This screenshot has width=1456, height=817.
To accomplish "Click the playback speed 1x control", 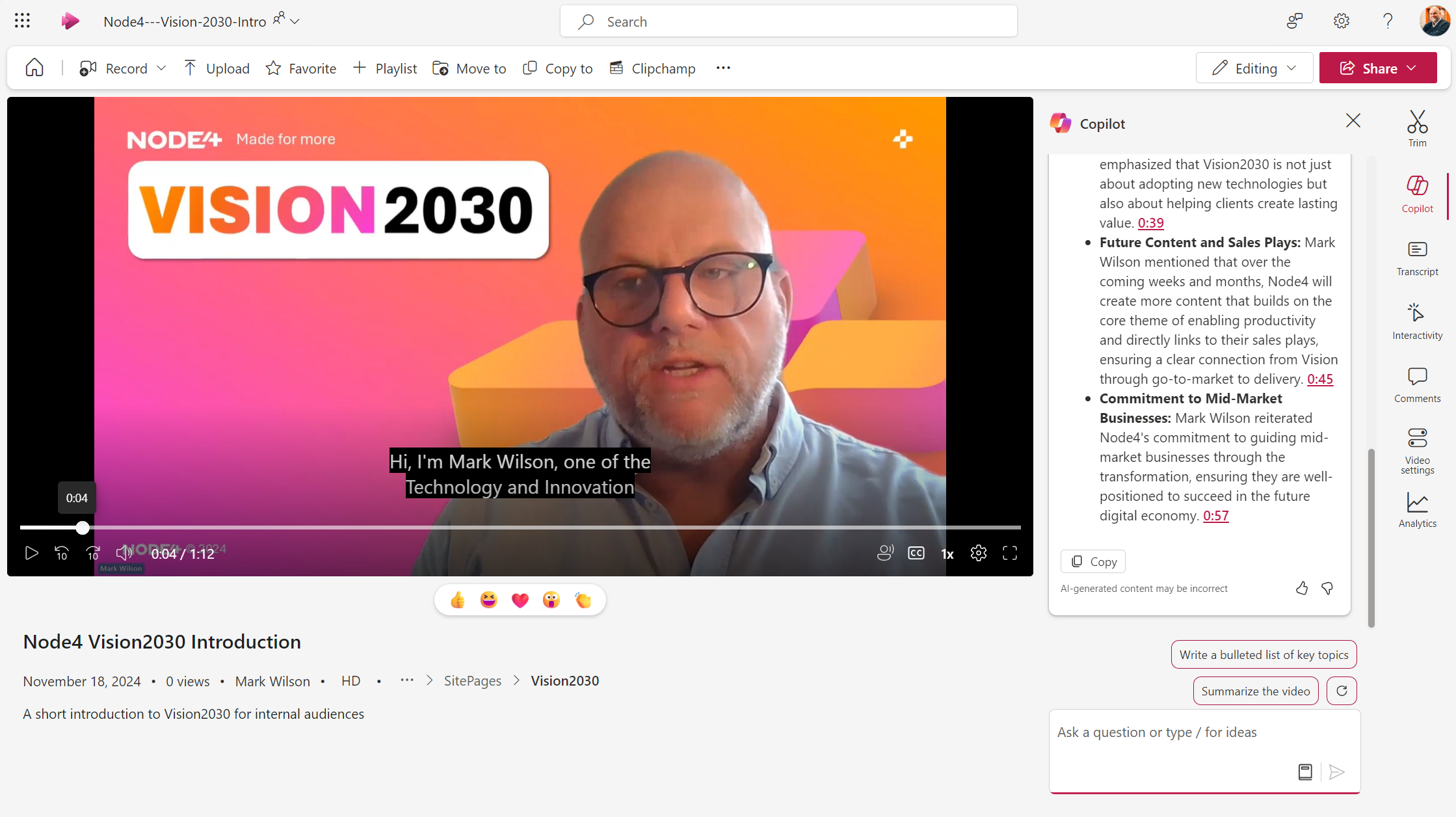I will (x=947, y=553).
